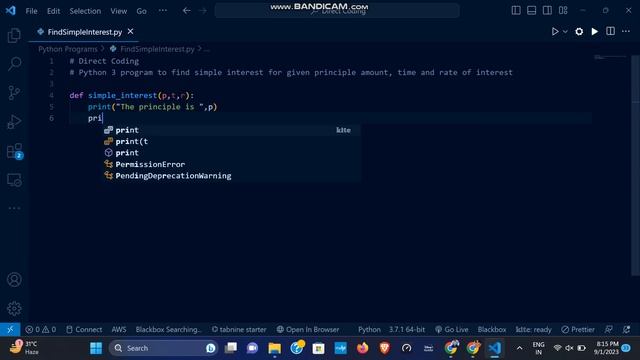Start Go Live server
This screenshot has width=640, height=360.
[451, 329]
